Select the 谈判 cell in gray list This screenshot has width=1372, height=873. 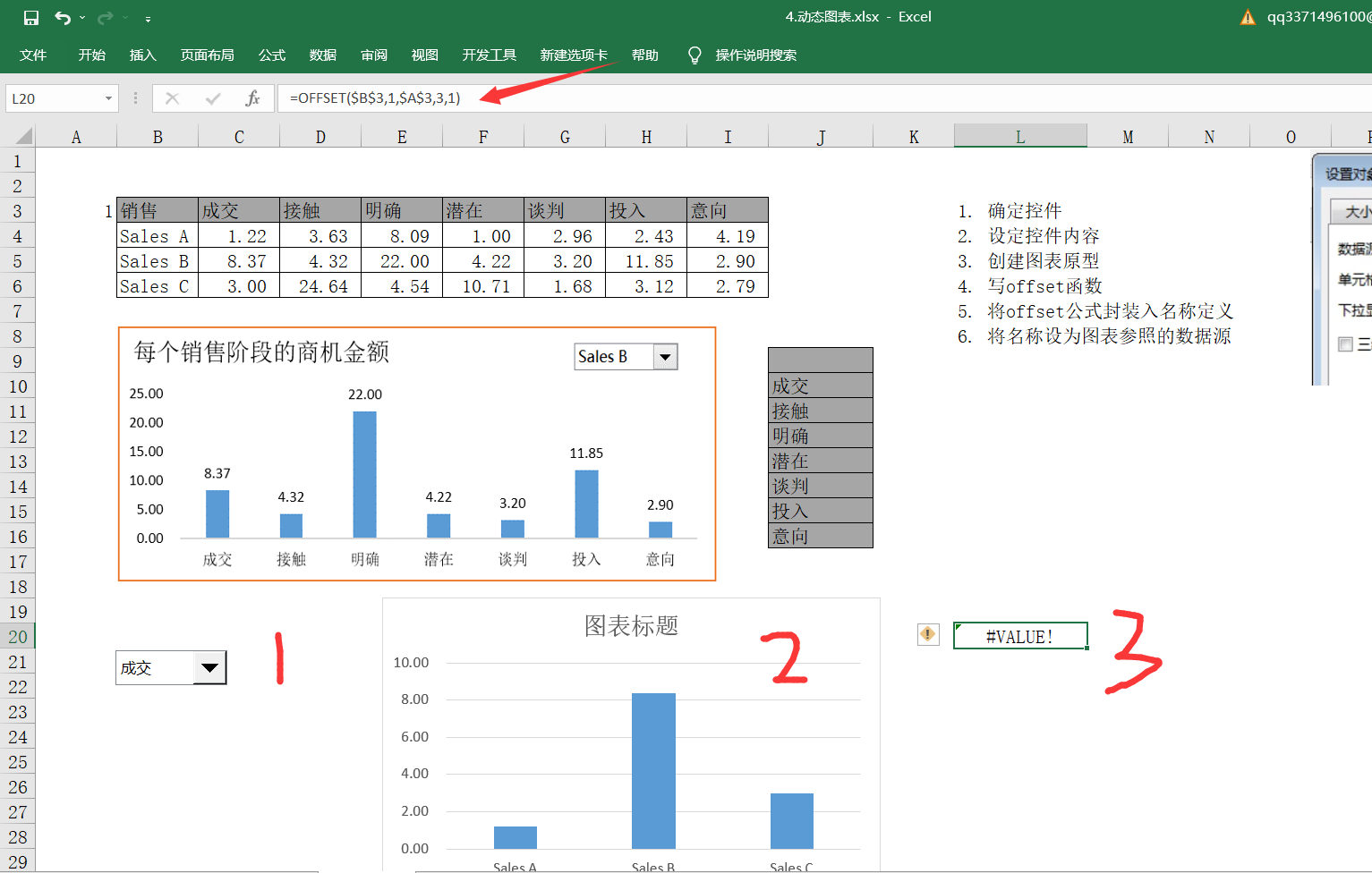[x=821, y=486]
